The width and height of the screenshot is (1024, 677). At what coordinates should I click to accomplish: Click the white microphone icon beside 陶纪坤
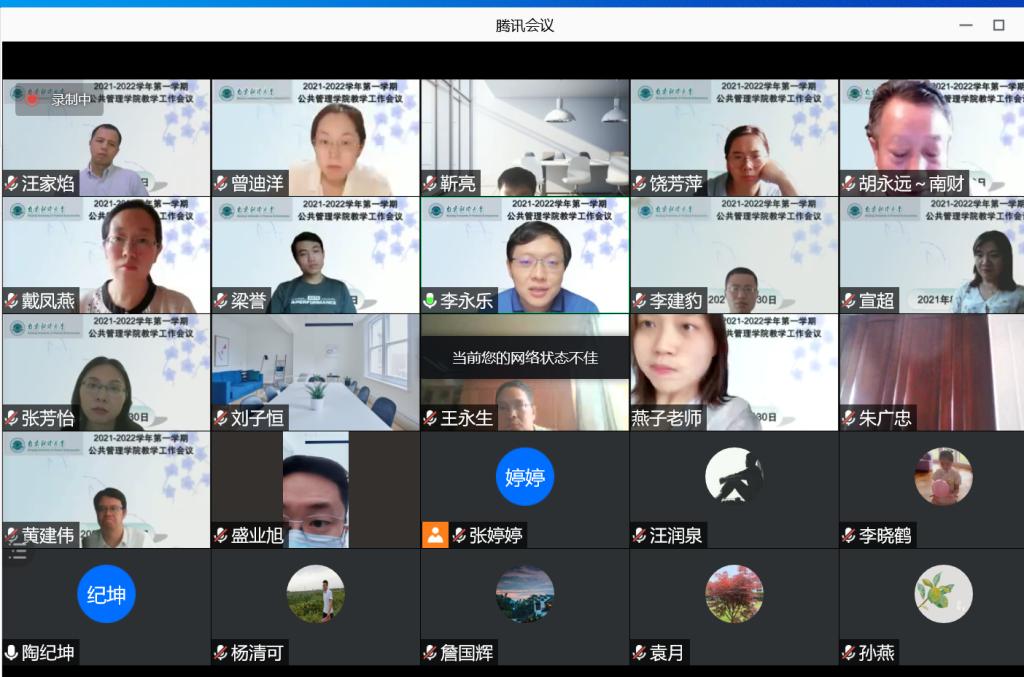pyautogui.click(x=12, y=653)
